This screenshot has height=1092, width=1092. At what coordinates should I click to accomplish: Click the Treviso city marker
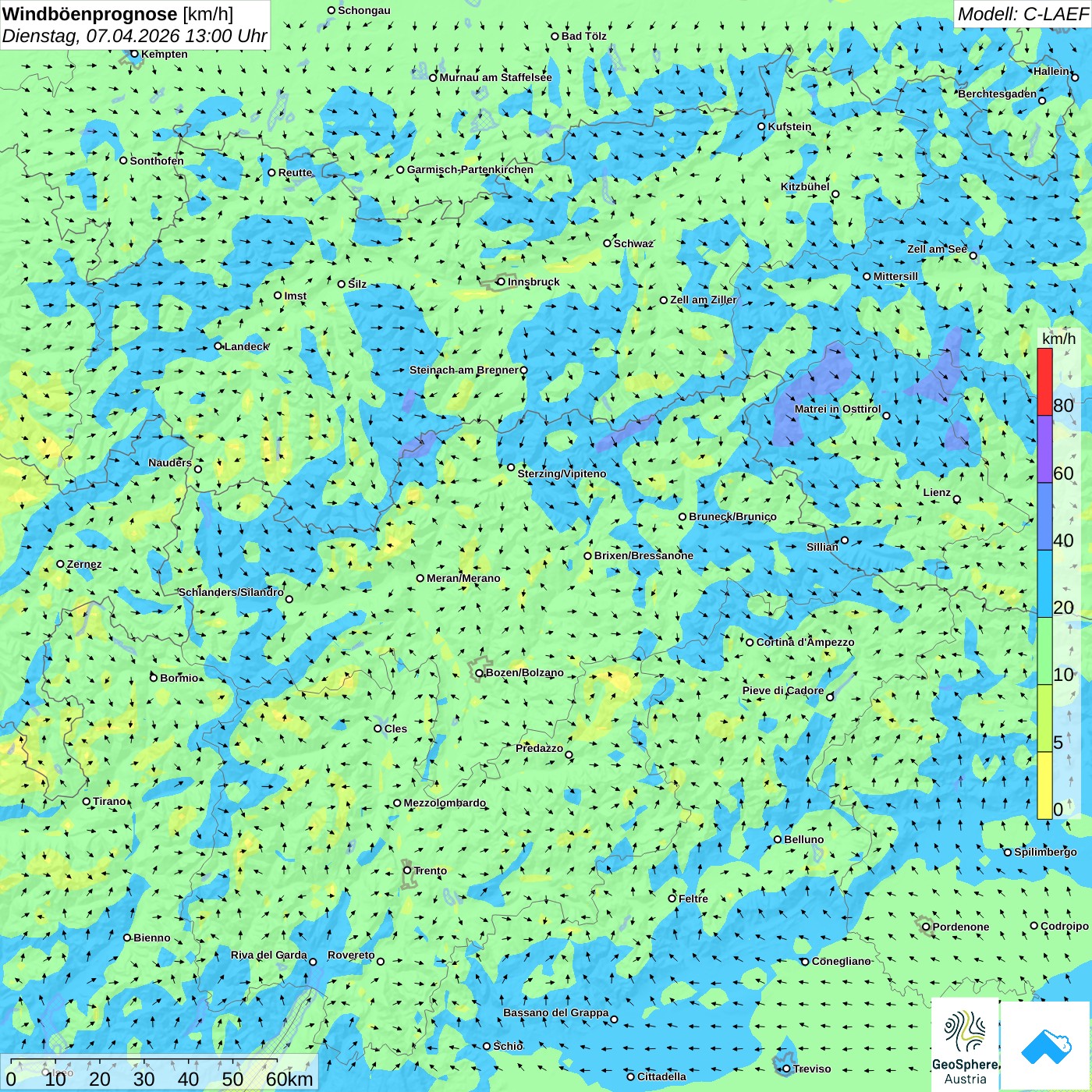(x=786, y=1069)
